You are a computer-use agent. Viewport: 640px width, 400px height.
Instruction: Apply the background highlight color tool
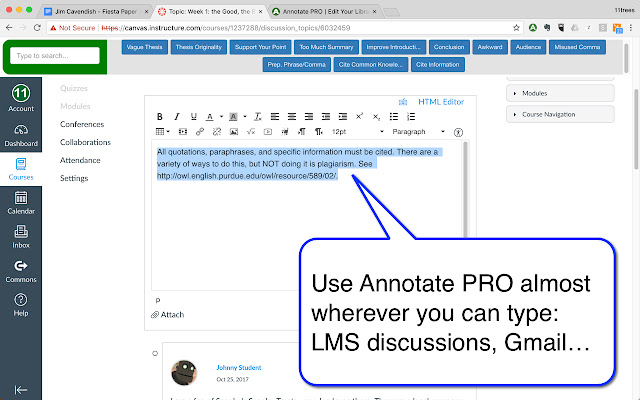(233, 117)
